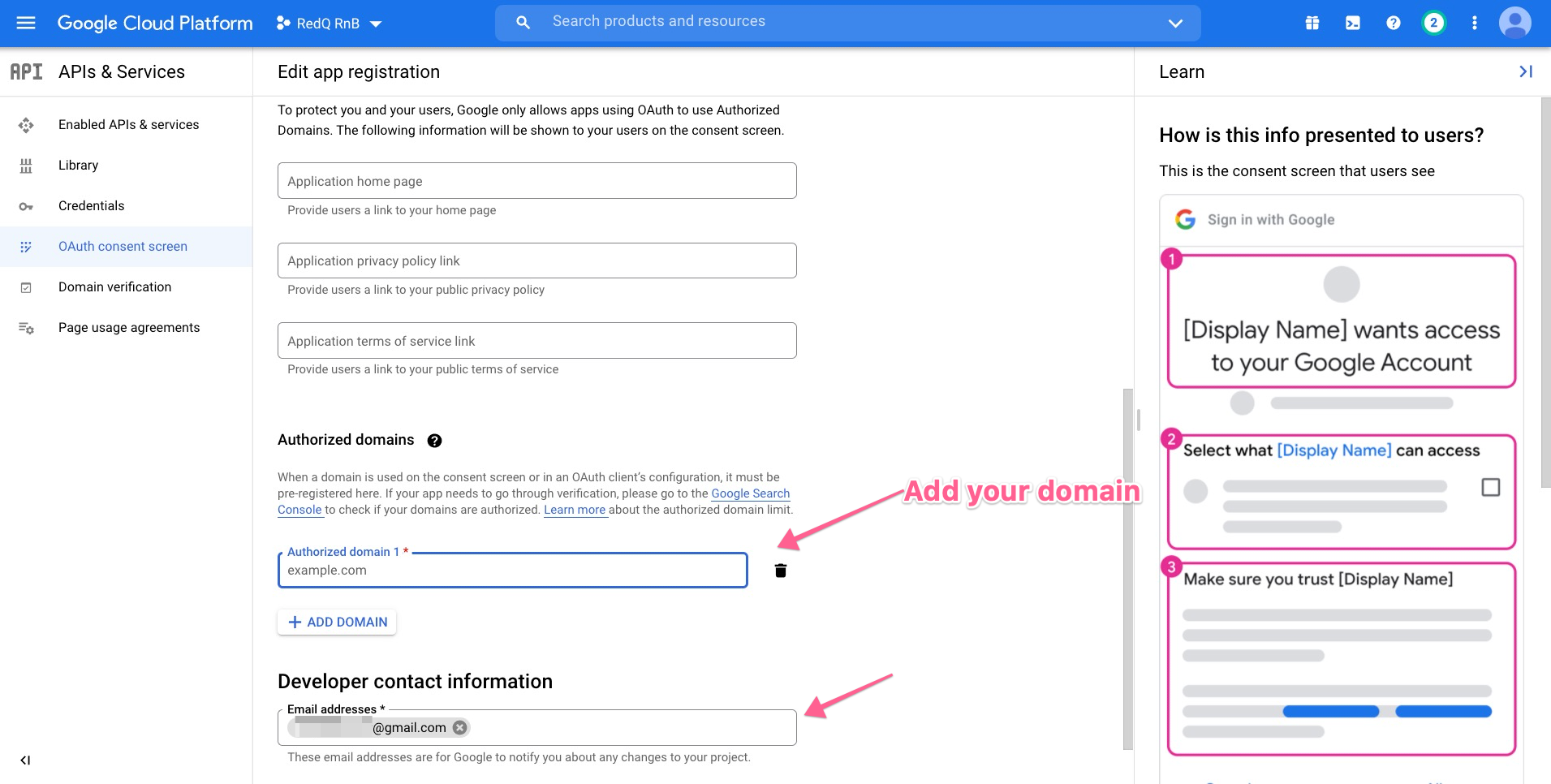
Task: Click the Email addresses input field
Action: [536, 727]
